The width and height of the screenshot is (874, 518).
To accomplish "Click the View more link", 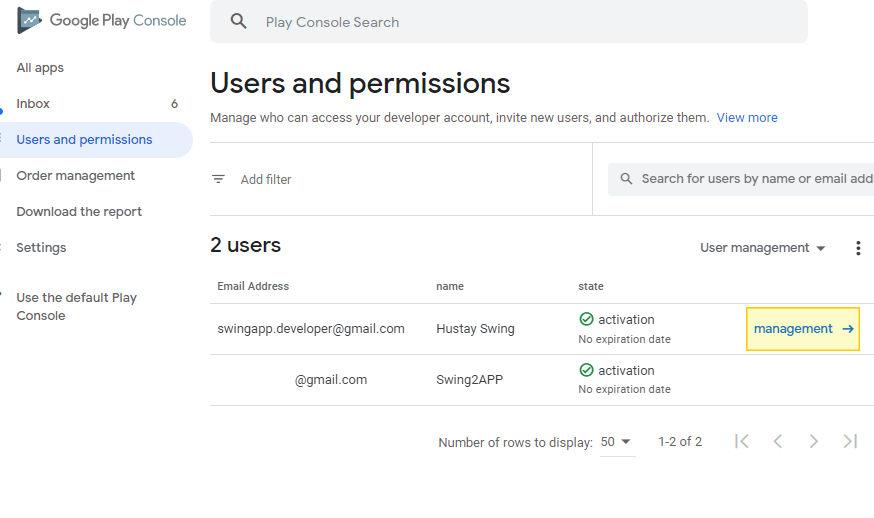I will click(x=747, y=118).
